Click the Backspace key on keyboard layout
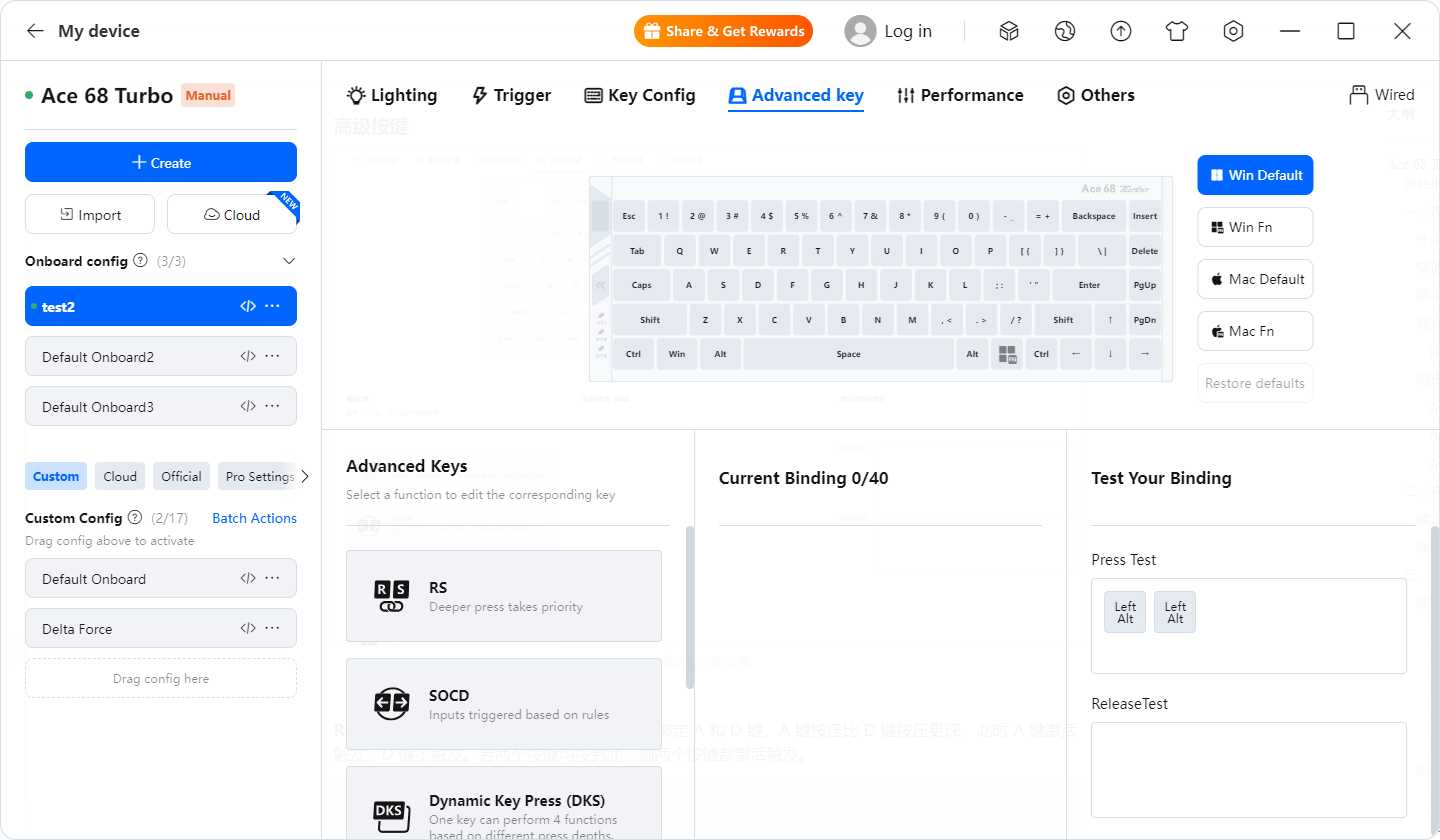This screenshot has width=1440, height=840. click(1094, 216)
